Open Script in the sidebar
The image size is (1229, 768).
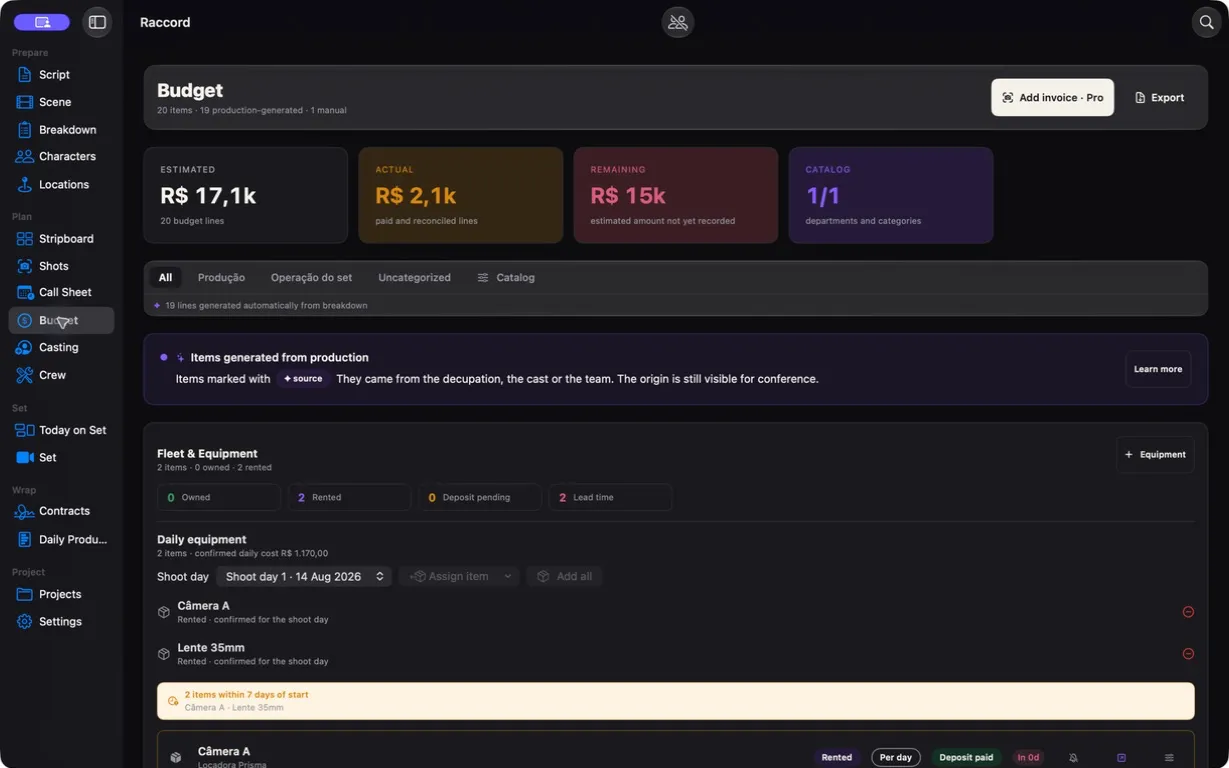[61, 75]
